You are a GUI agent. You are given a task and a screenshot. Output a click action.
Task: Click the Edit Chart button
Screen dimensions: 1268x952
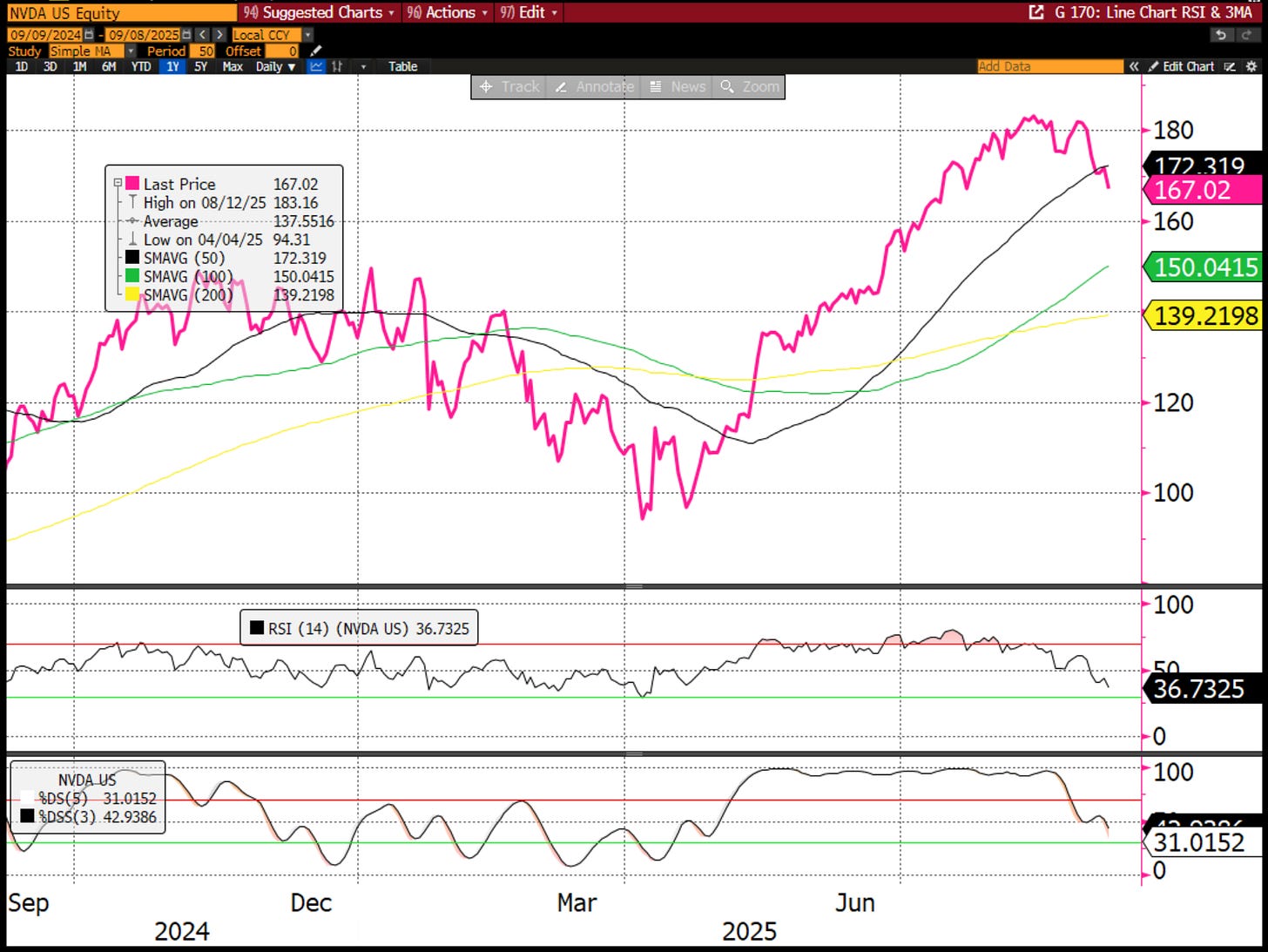[1181, 66]
